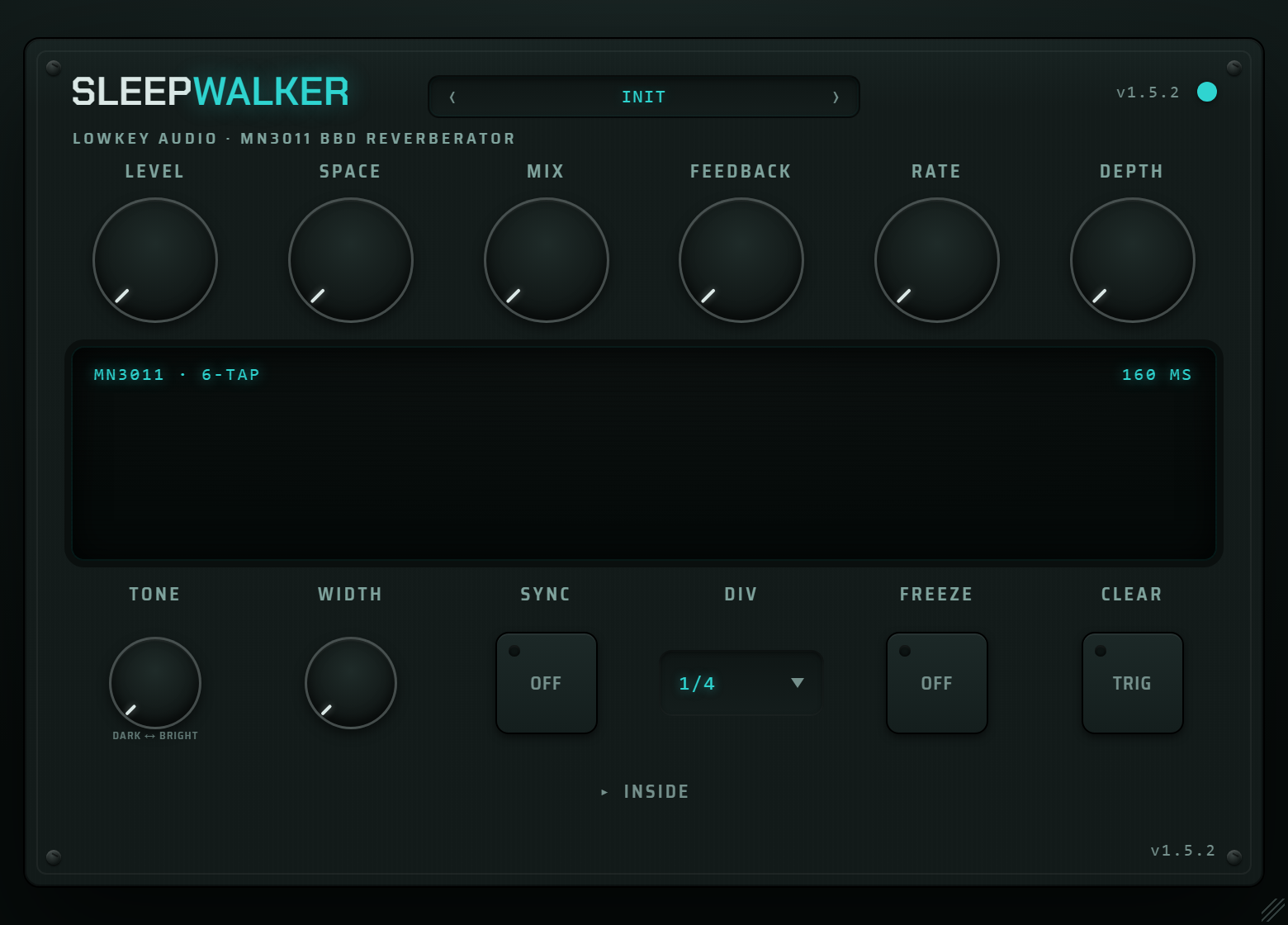Click the FEEDBACK knob
Image resolution: width=1288 pixels, height=925 pixels.
(741, 260)
